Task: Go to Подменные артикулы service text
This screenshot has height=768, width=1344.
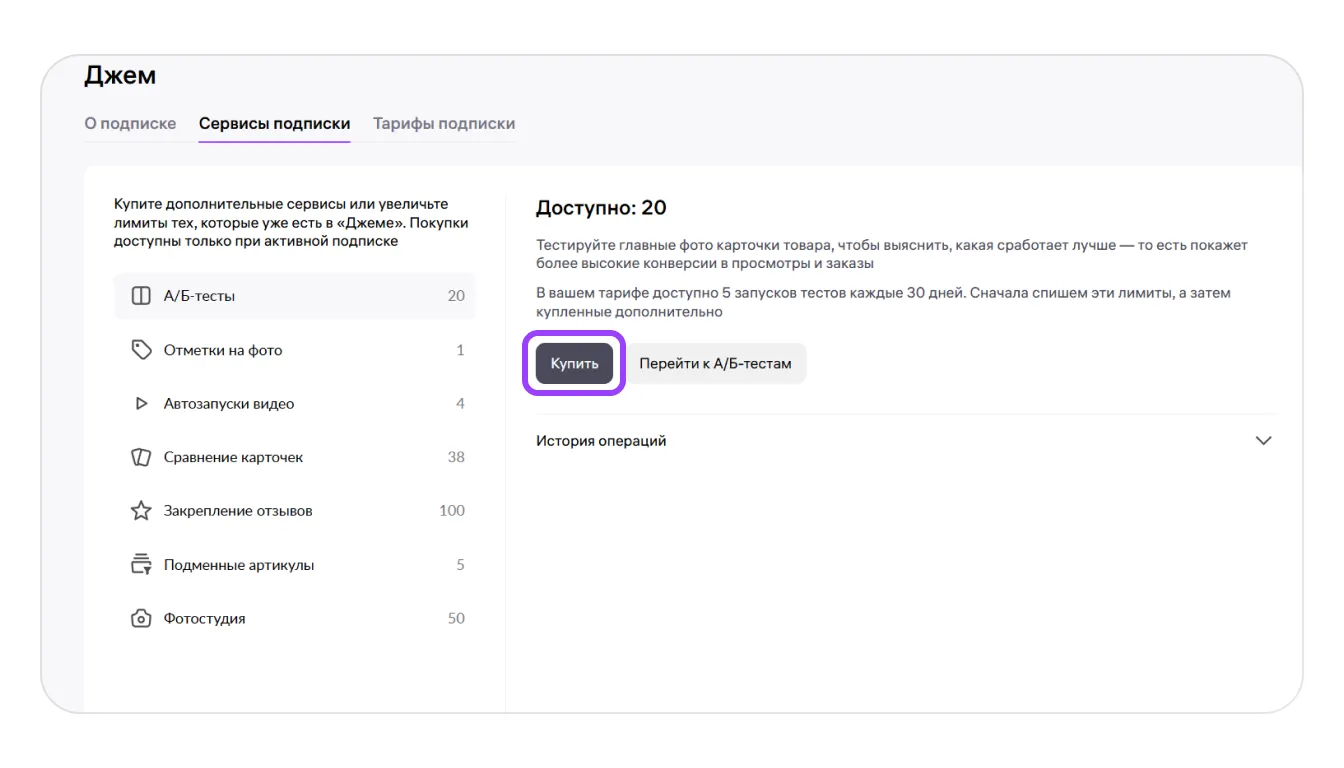Action: click(x=239, y=565)
